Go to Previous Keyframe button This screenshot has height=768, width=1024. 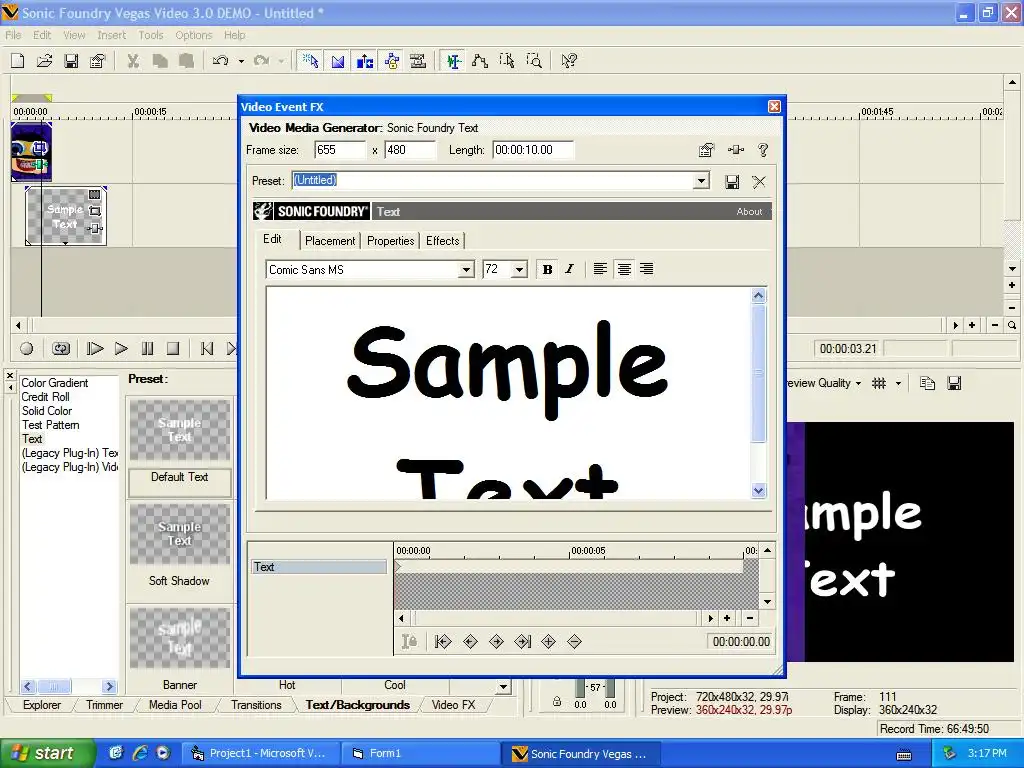[x=470, y=642]
